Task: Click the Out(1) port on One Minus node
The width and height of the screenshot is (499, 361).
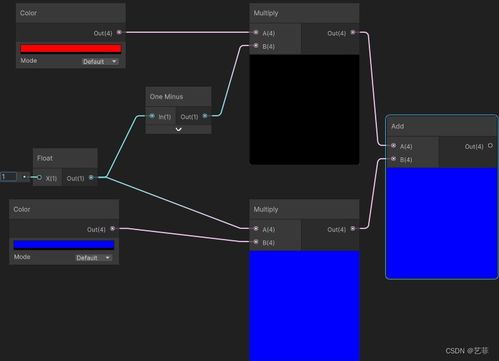Action: point(205,116)
